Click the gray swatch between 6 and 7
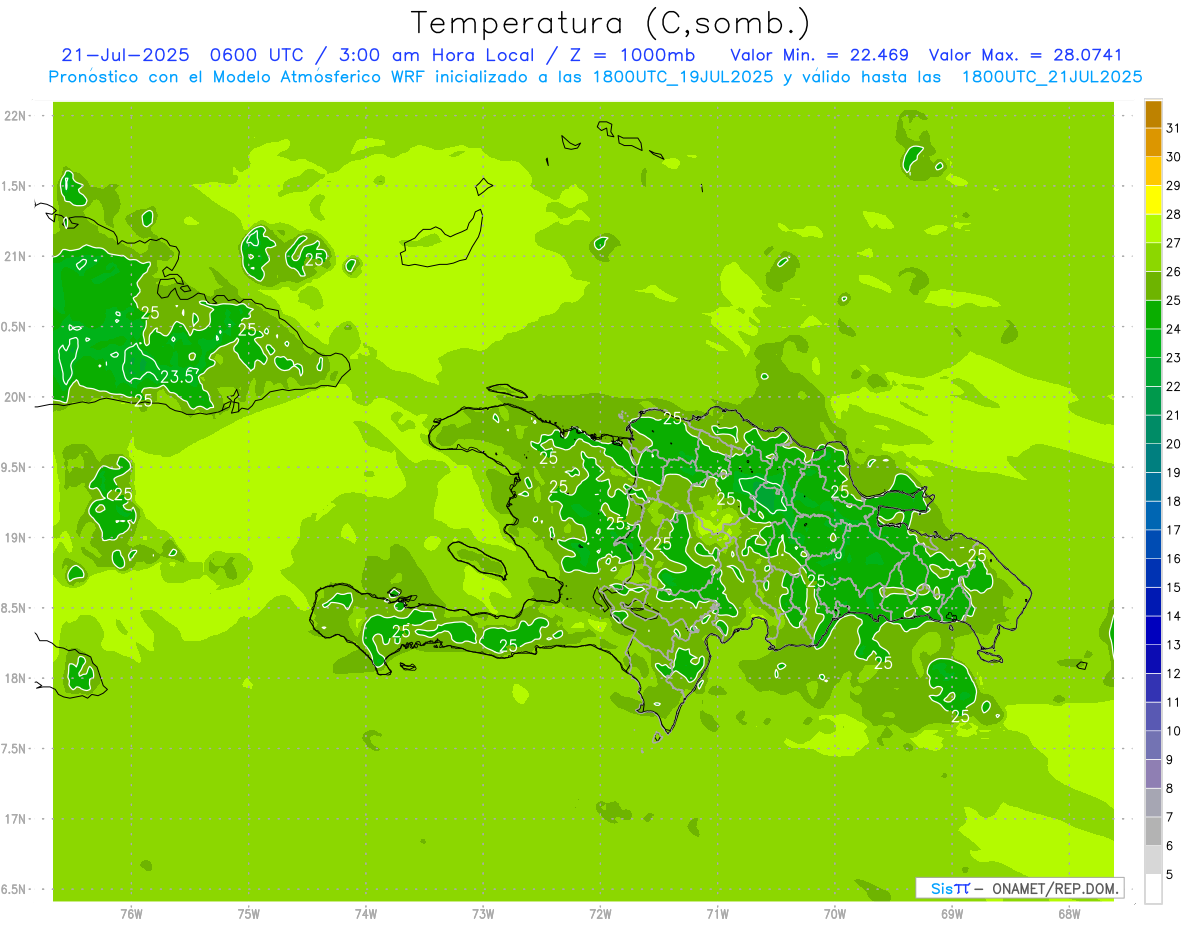1200x927 pixels. point(1153,831)
